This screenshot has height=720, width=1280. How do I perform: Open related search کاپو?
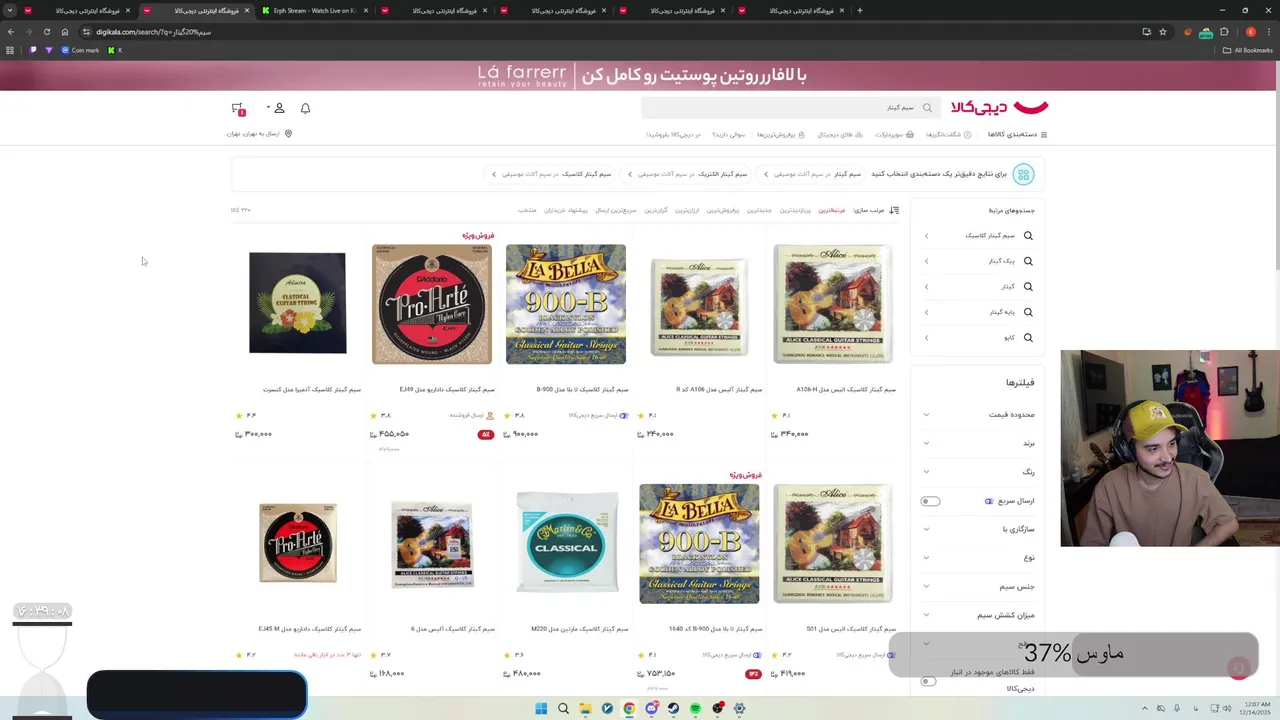coord(979,338)
